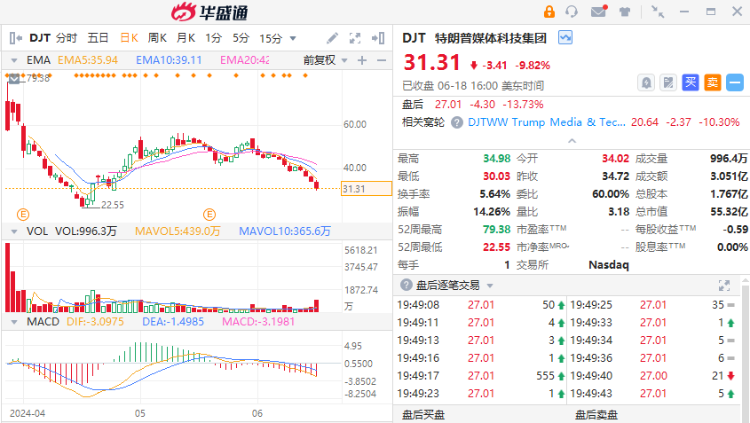Click the orange 卖 sell button
Image resolution: width=750 pixels, height=423 pixels.
712,83
